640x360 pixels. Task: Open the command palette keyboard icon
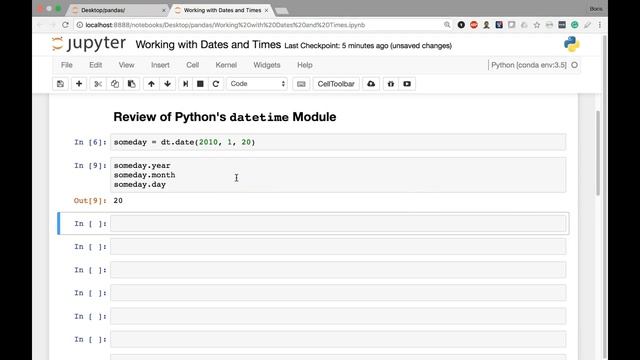pyautogui.click(x=301, y=84)
